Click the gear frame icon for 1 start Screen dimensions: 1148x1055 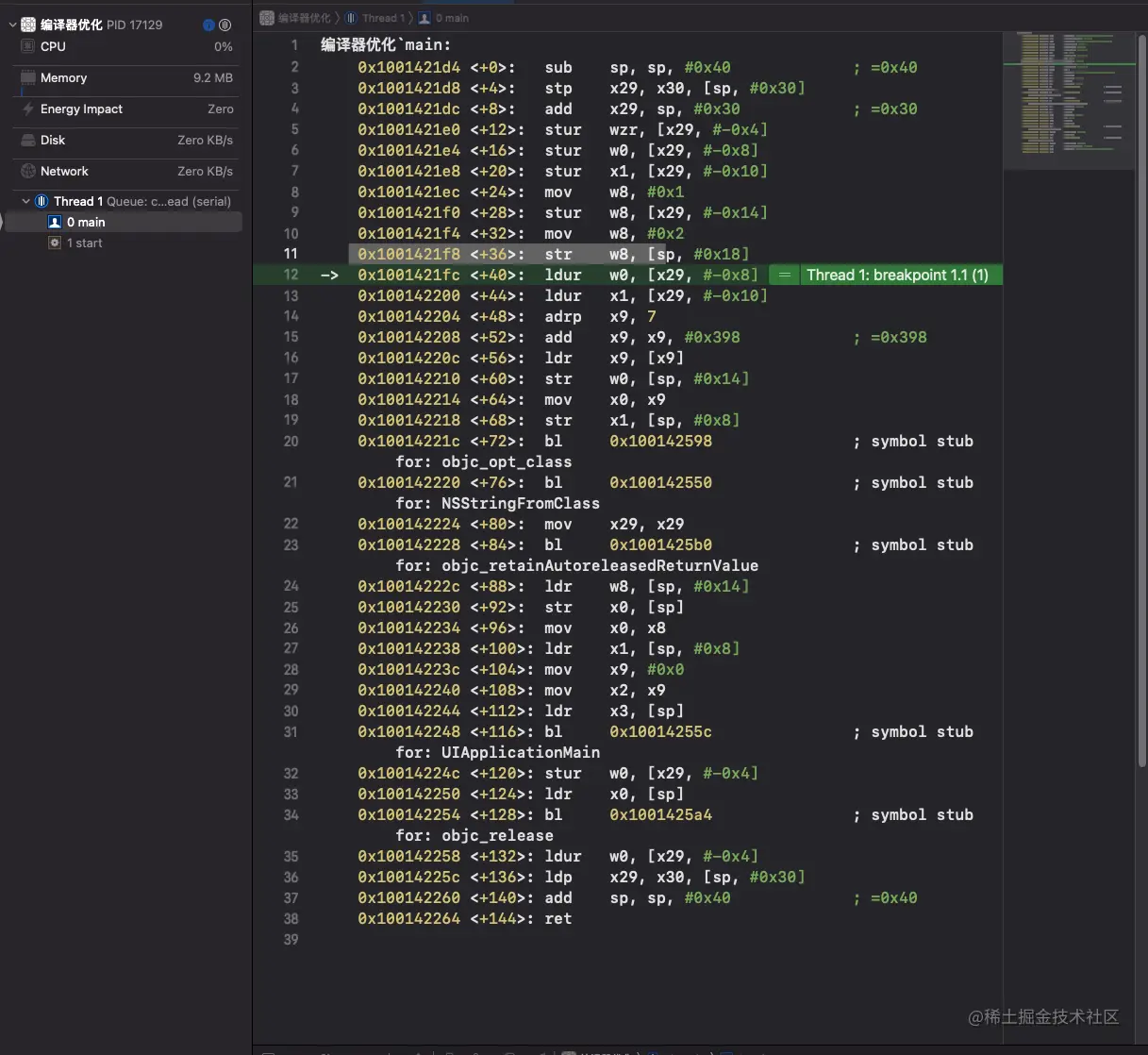click(x=55, y=243)
